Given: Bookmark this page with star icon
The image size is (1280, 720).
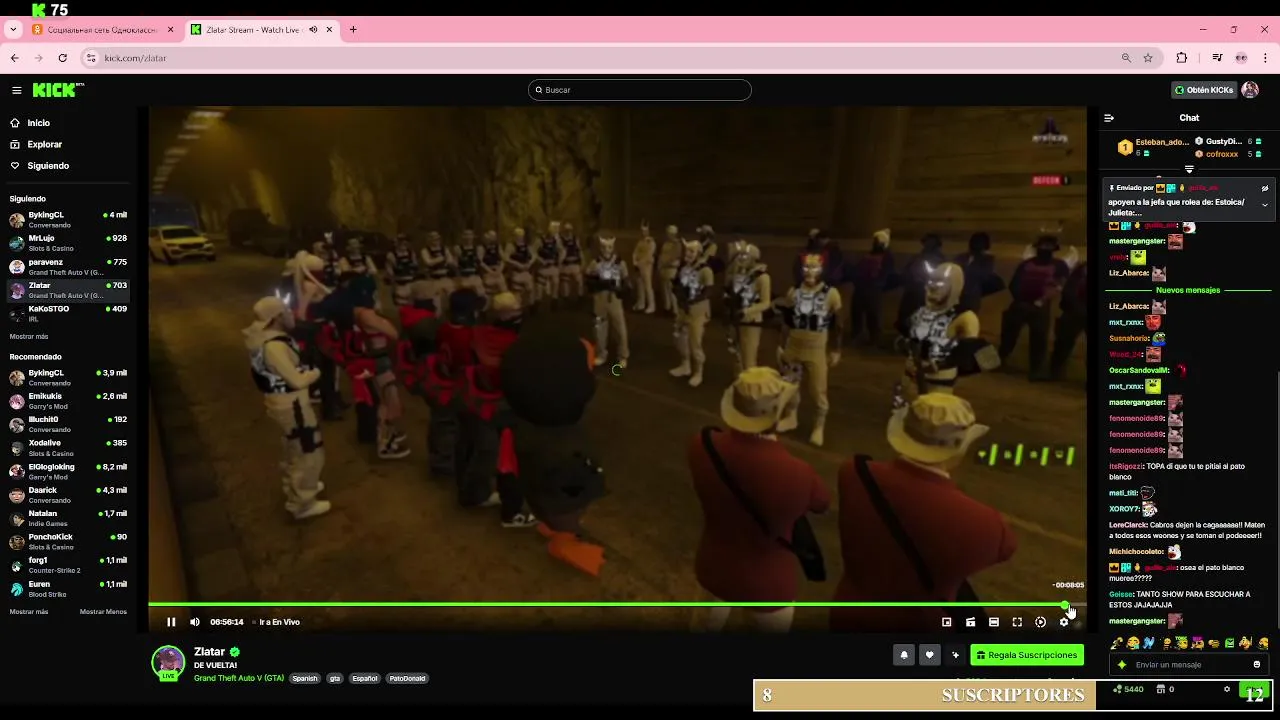Looking at the screenshot, I should tap(1148, 58).
